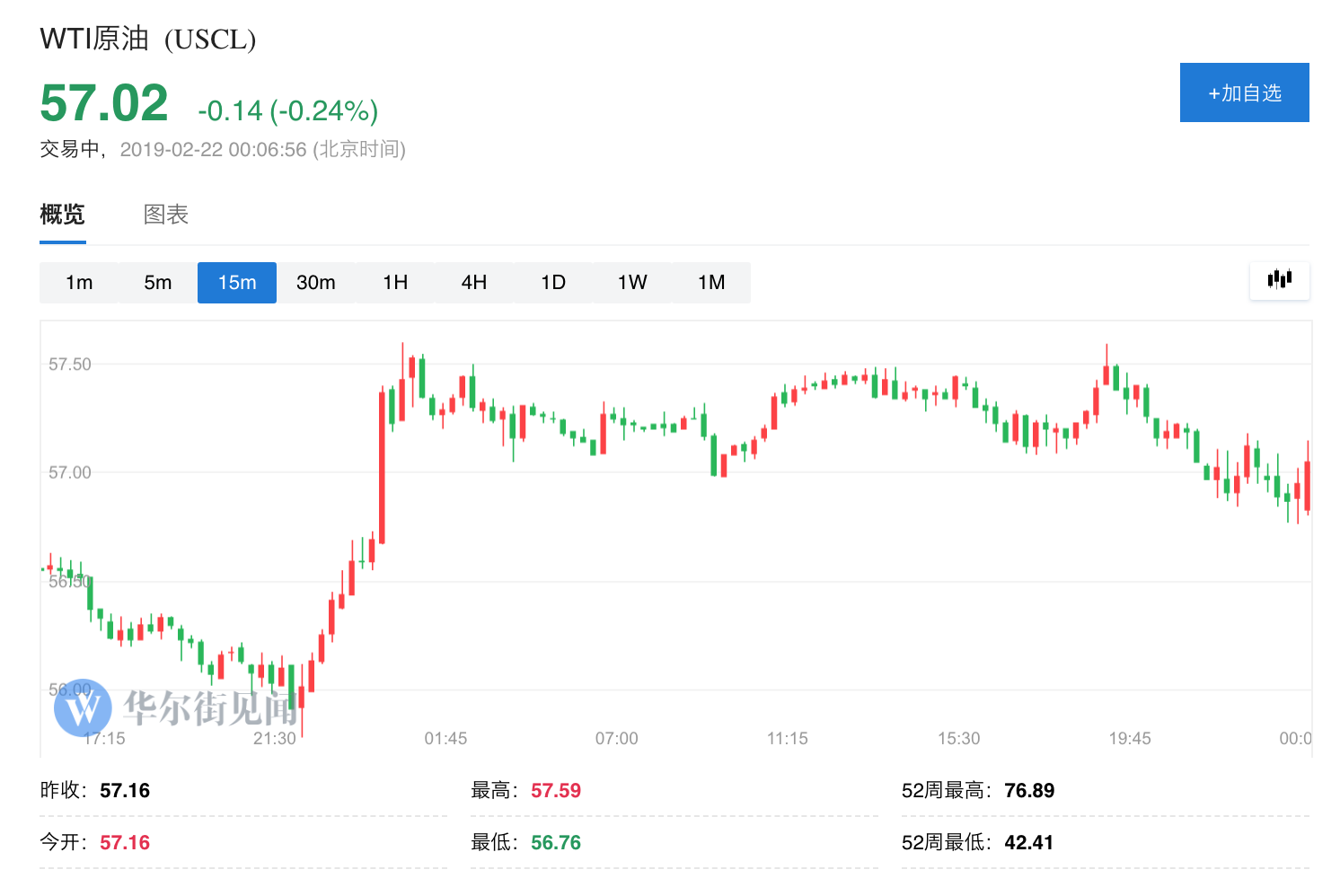This screenshot has height=896, width=1340.
Task: Click the 01:45 time axis label
Action: tap(445, 739)
